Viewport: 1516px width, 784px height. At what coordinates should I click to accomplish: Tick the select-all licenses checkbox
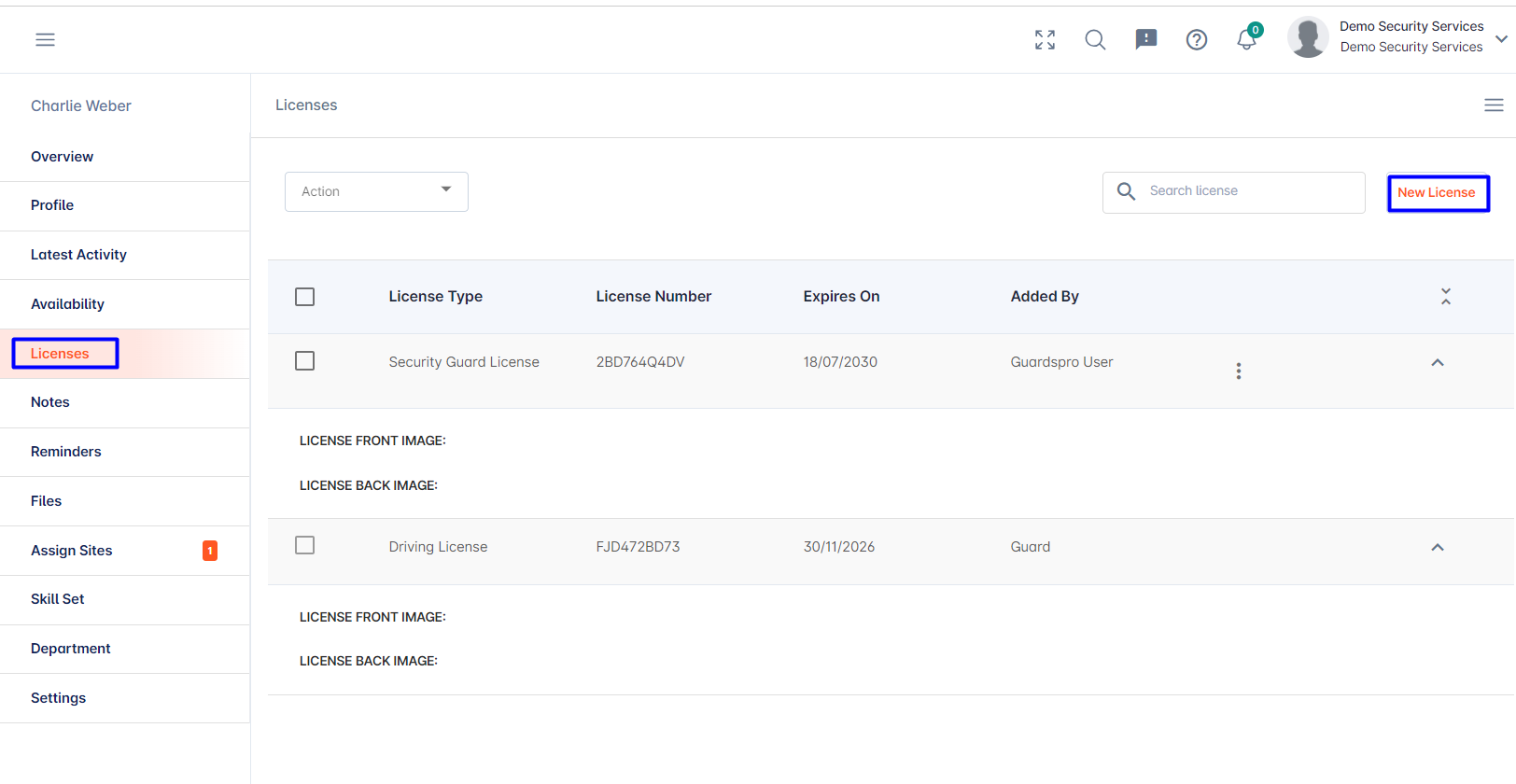point(304,297)
